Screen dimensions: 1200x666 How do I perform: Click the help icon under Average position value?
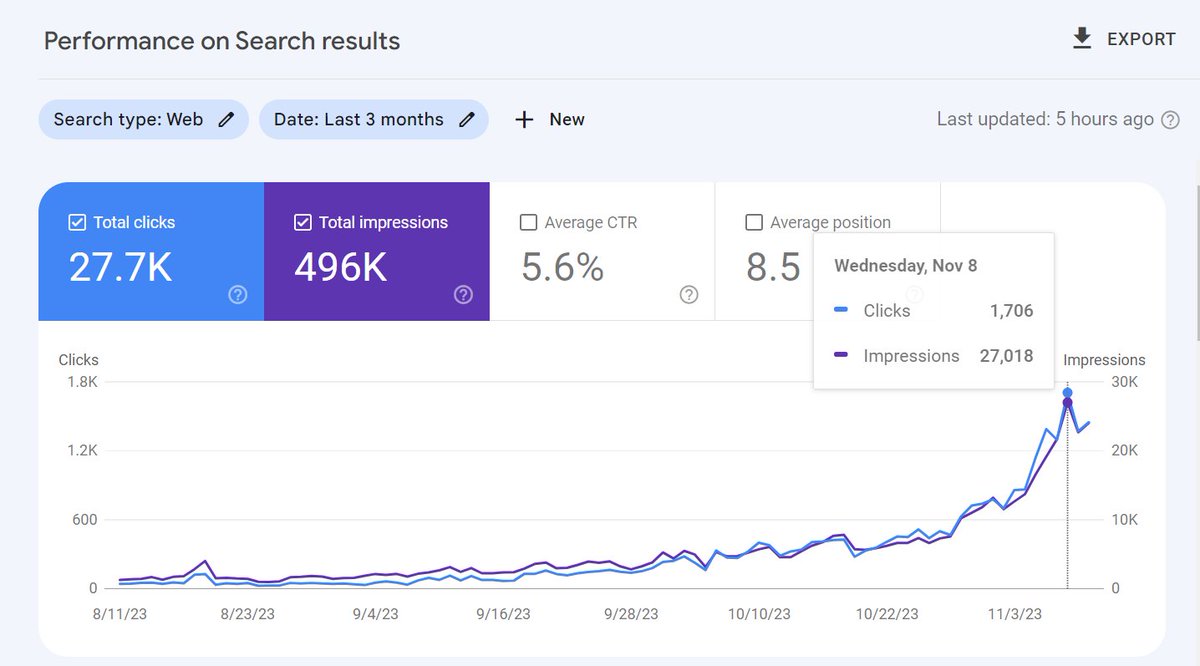pyautogui.click(x=914, y=295)
